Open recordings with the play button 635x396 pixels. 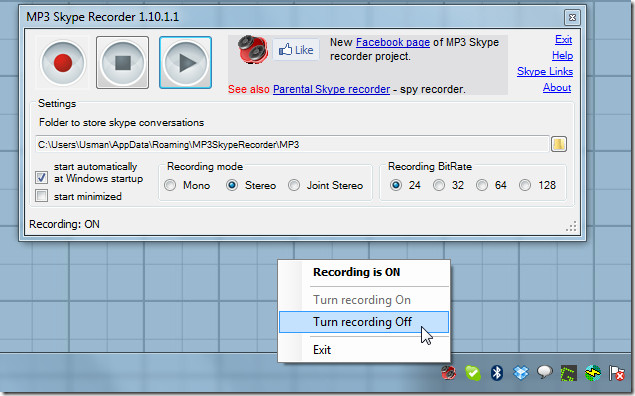tap(185, 63)
